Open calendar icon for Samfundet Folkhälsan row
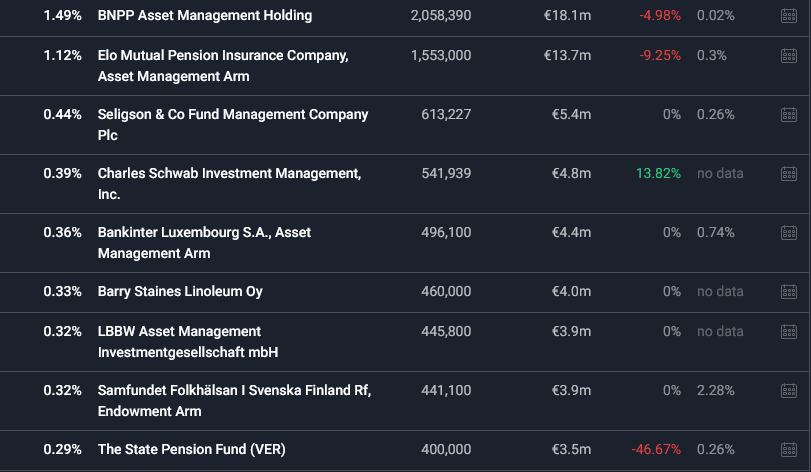This screenshot has width=811, height=472. tap(789, 390)
